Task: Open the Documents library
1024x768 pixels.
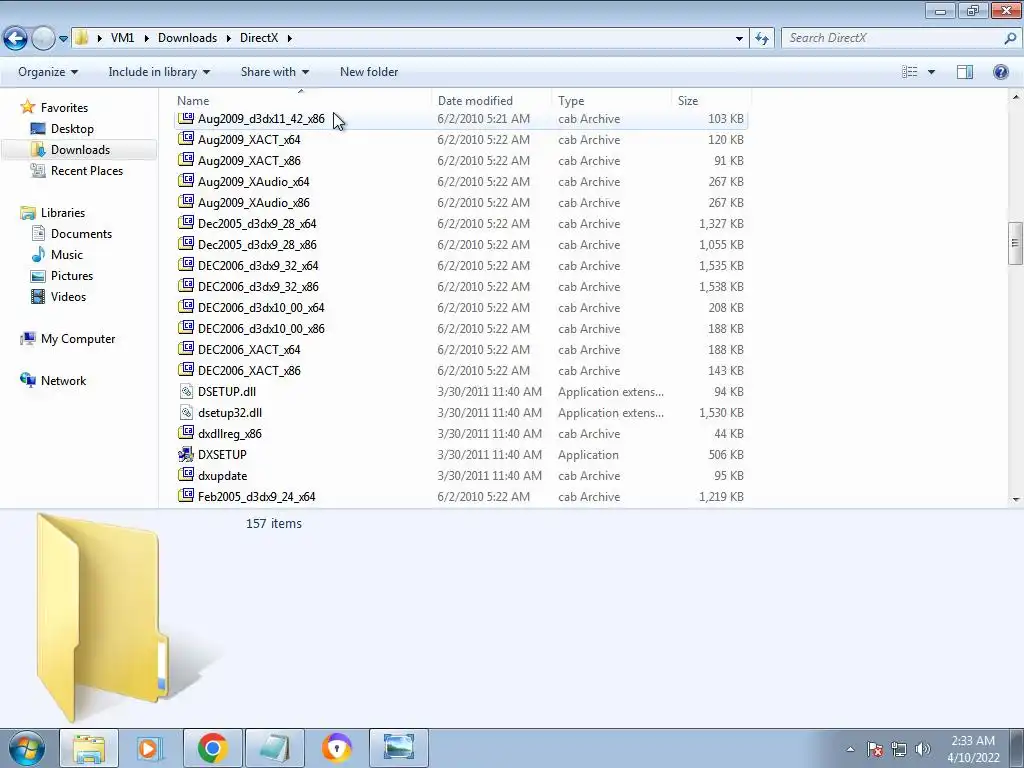Action: (x=81, y=234)
